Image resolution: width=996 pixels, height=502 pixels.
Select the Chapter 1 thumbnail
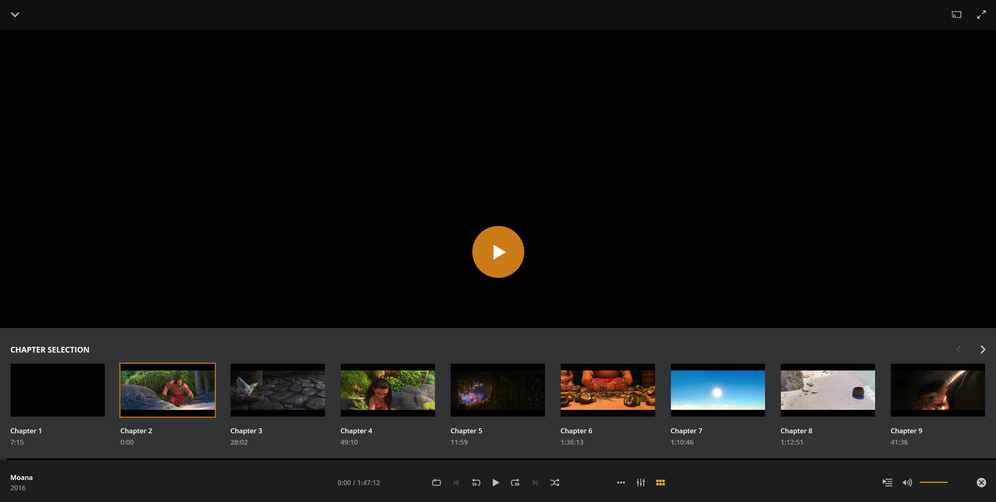coord(58,390)
